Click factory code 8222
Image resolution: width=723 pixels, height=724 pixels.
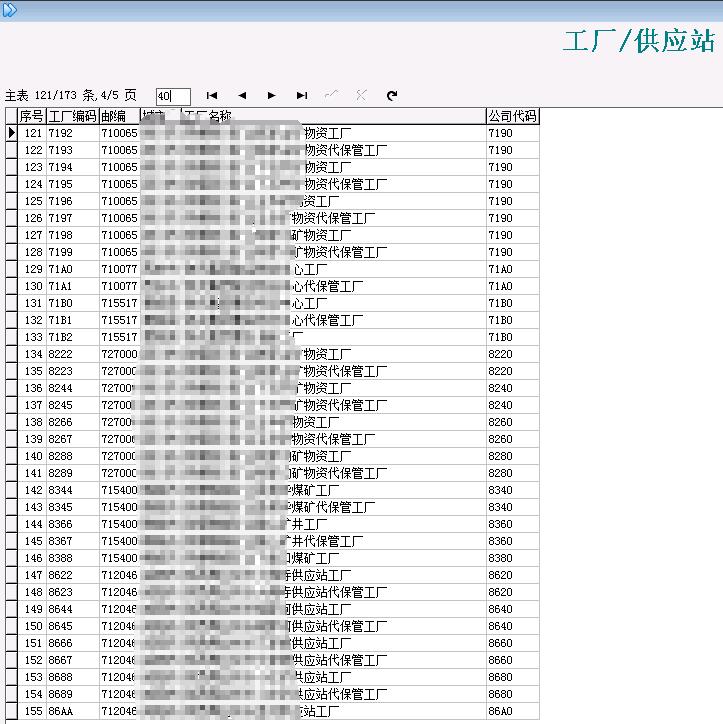pos(60,354)
